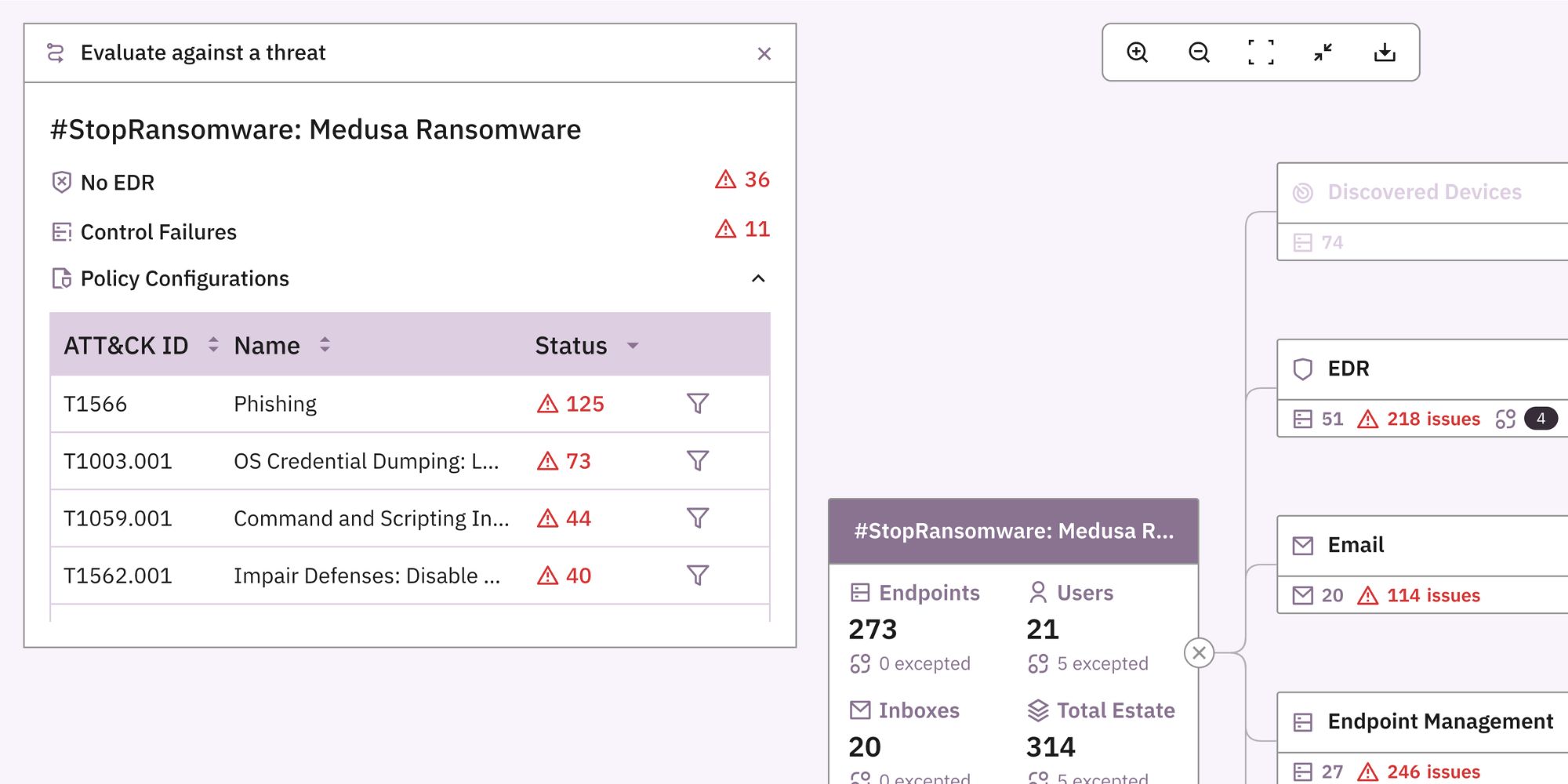The height and width of the screenshot is (784, 1568).
Task: Click the Endpoints icon in threat node
Action: point(860,593)
